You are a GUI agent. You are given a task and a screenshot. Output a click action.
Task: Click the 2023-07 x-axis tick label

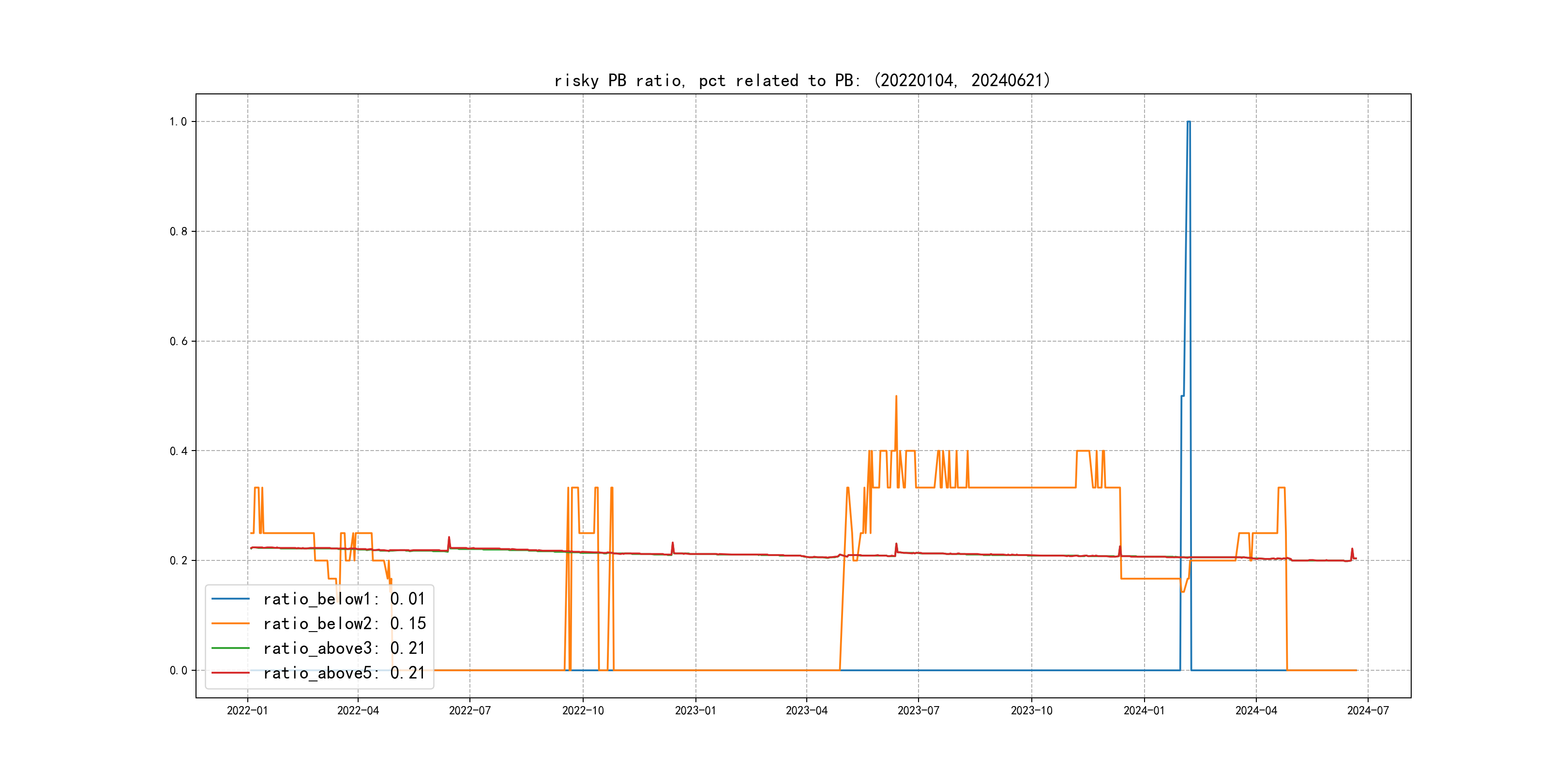[x=918, y=710]
